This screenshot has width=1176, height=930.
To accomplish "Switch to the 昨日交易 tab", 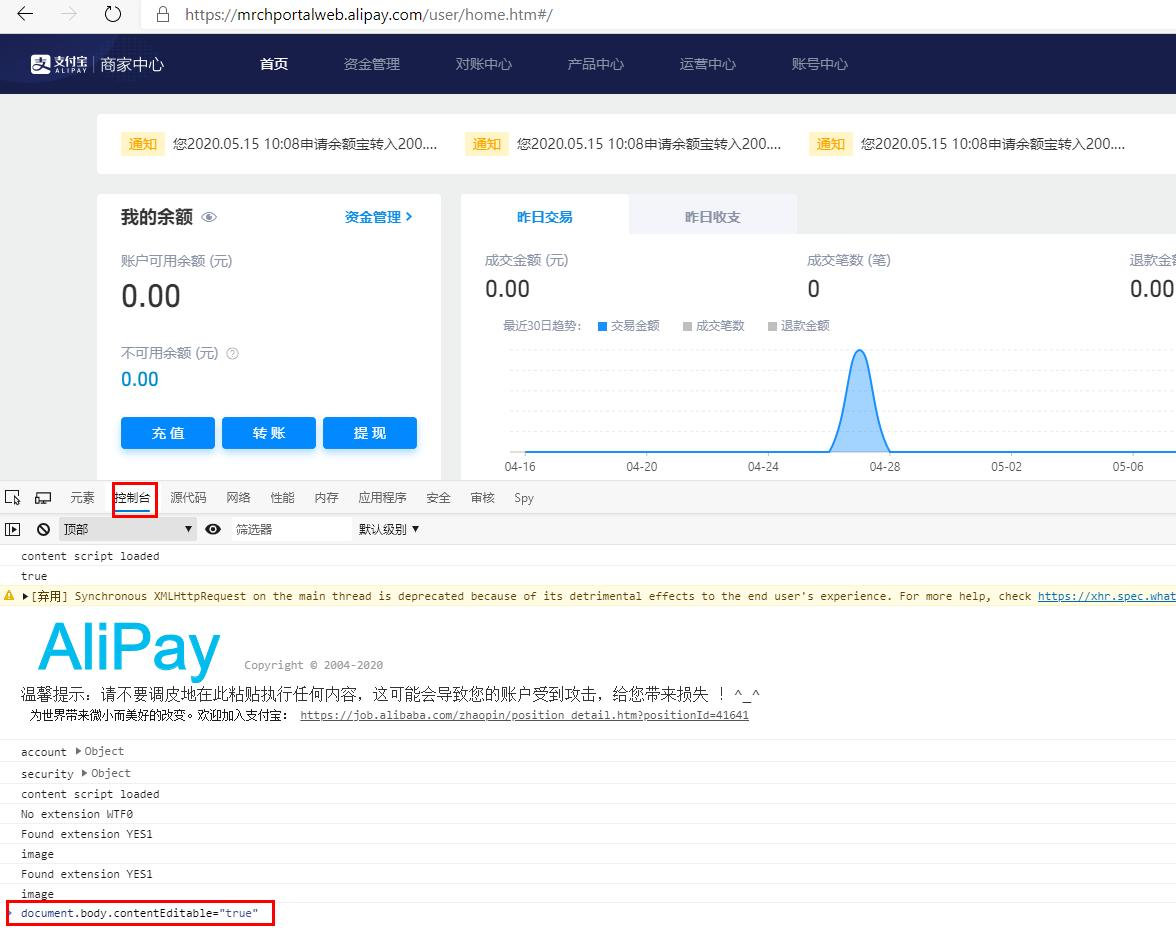I will pyautogui.click(x=544, y=217).
